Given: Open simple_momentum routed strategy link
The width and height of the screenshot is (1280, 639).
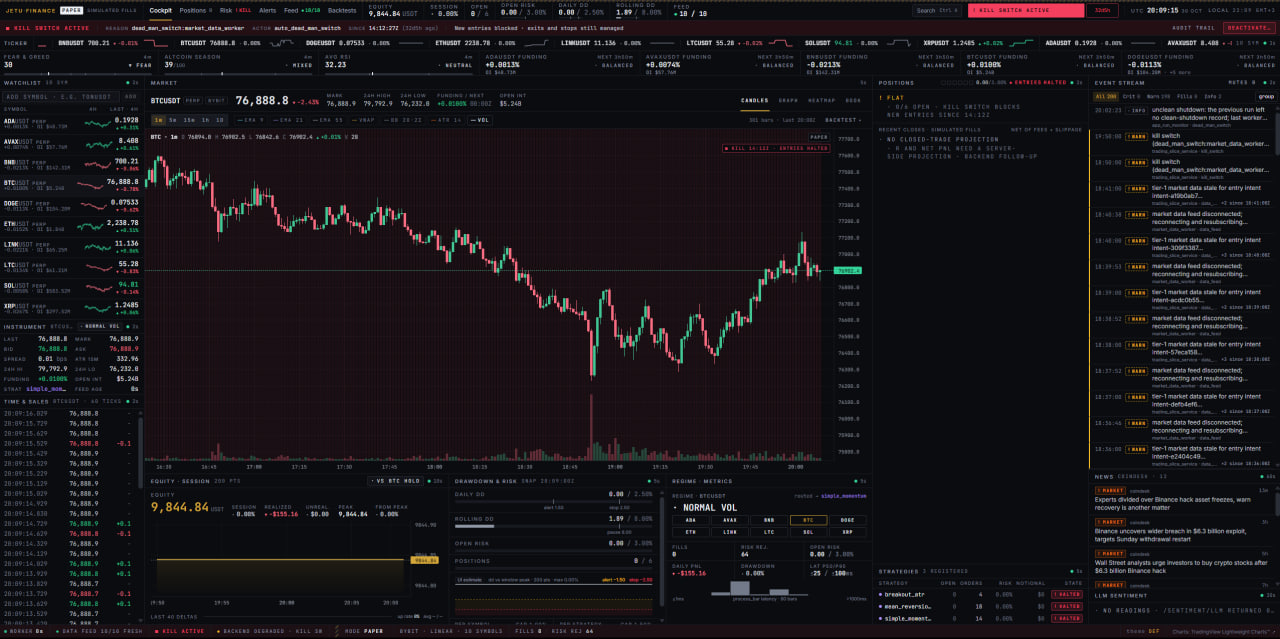Looking at the screenshot, I should pyautogui.click(x=843, y=496).
